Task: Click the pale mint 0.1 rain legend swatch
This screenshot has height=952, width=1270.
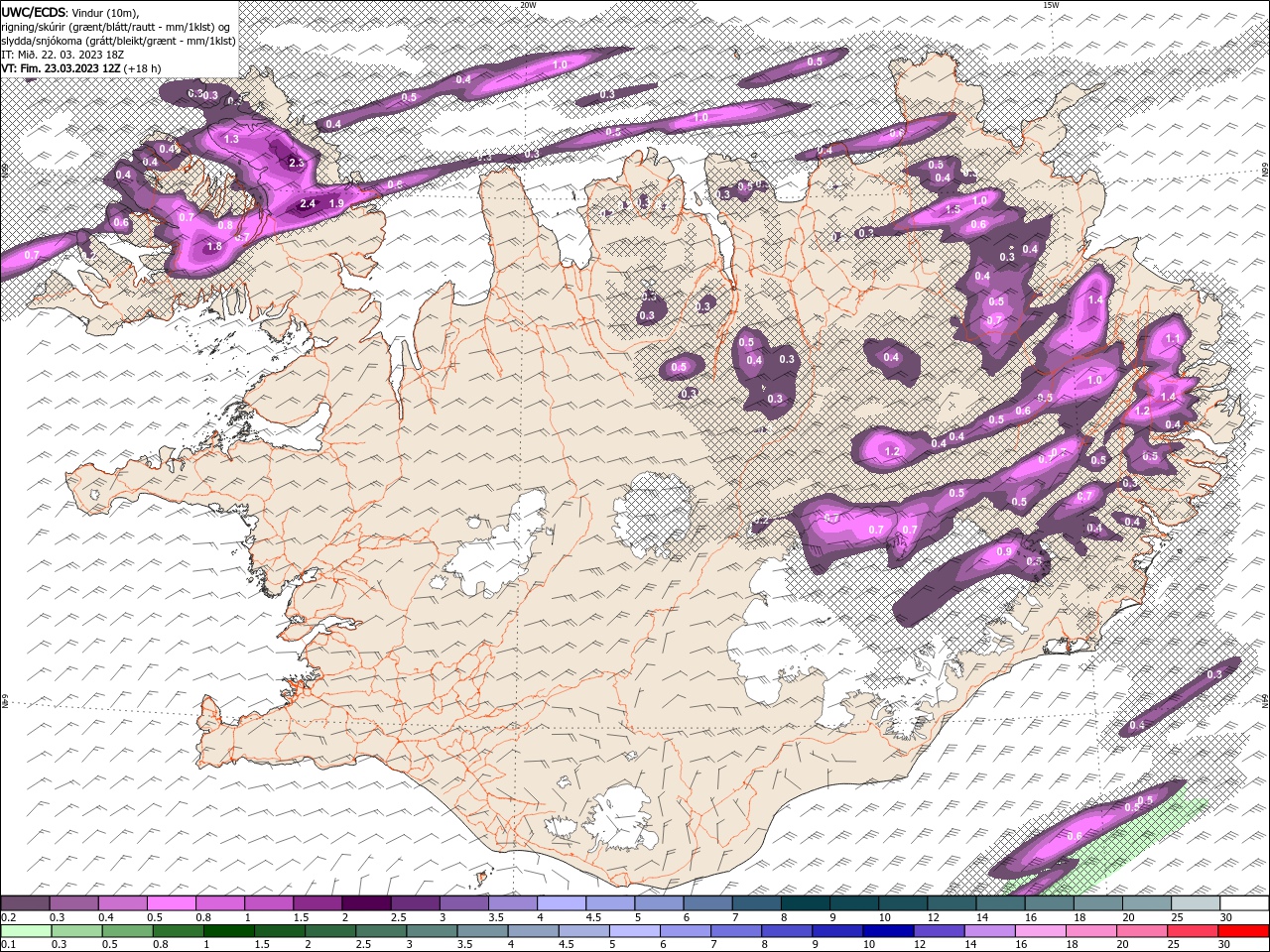Action: pyautogui.click(x=26, y=930)
